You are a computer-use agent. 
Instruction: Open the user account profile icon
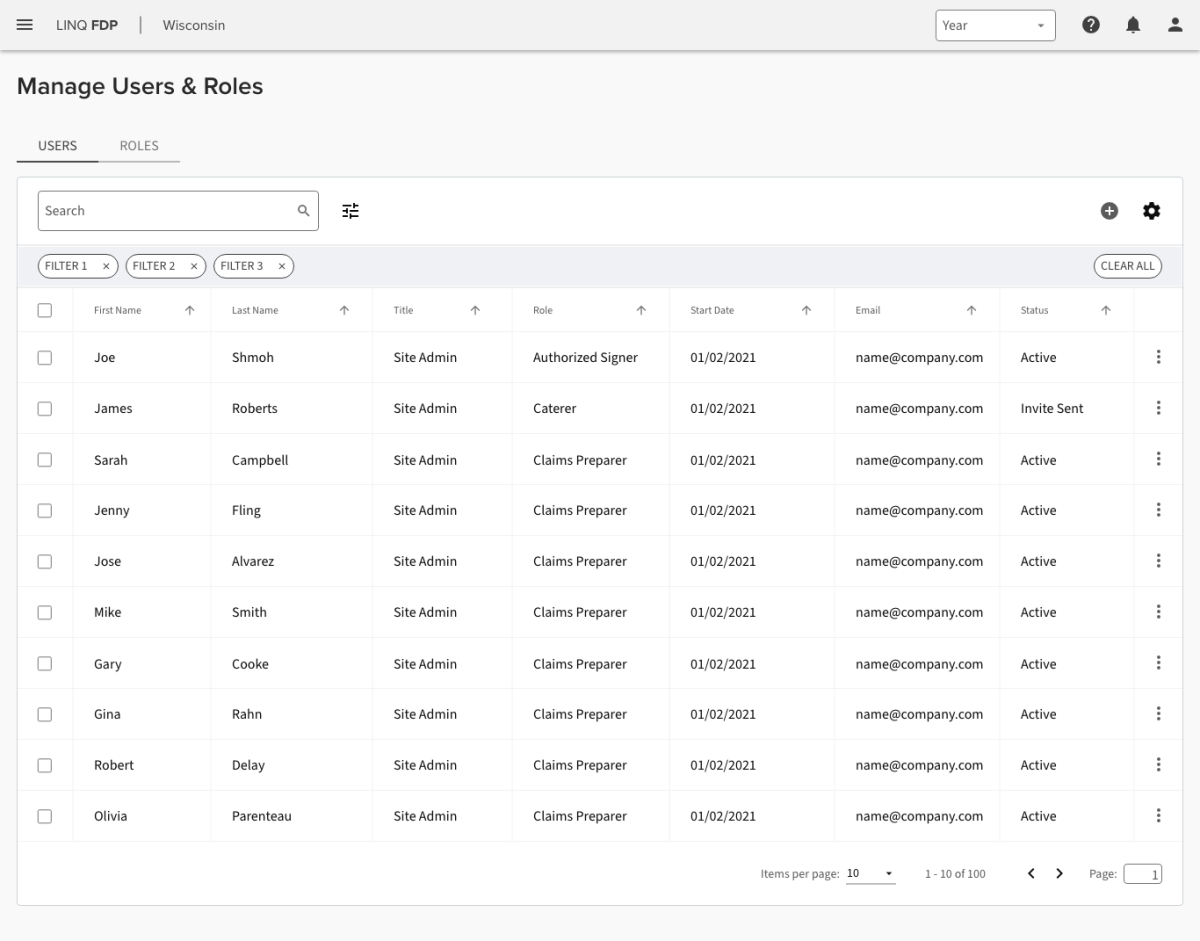click(1175, 25)
